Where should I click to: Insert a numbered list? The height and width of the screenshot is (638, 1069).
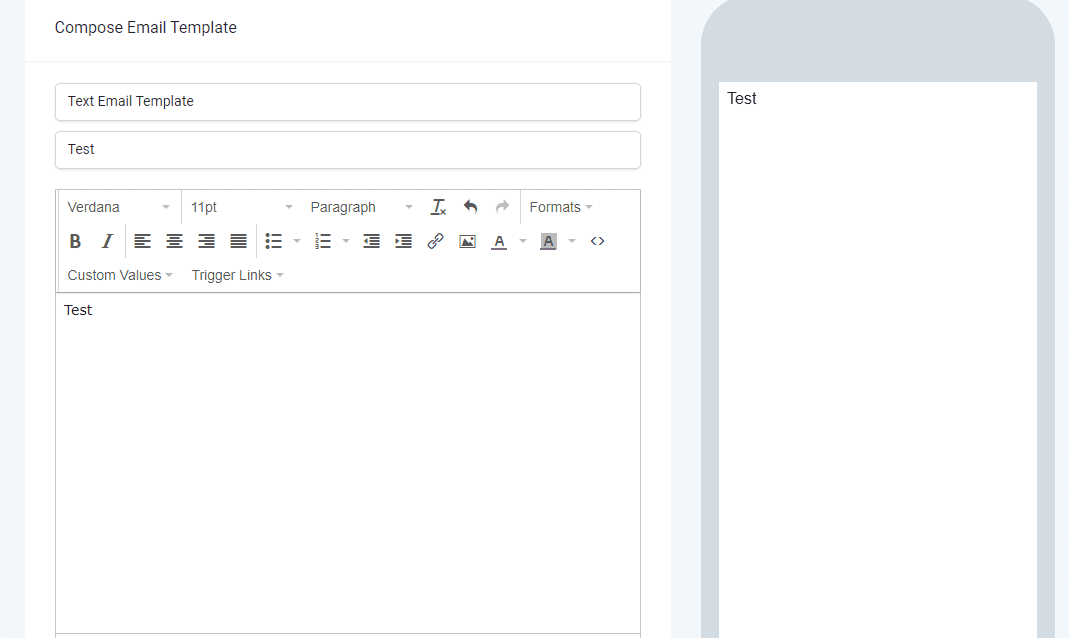322,241
